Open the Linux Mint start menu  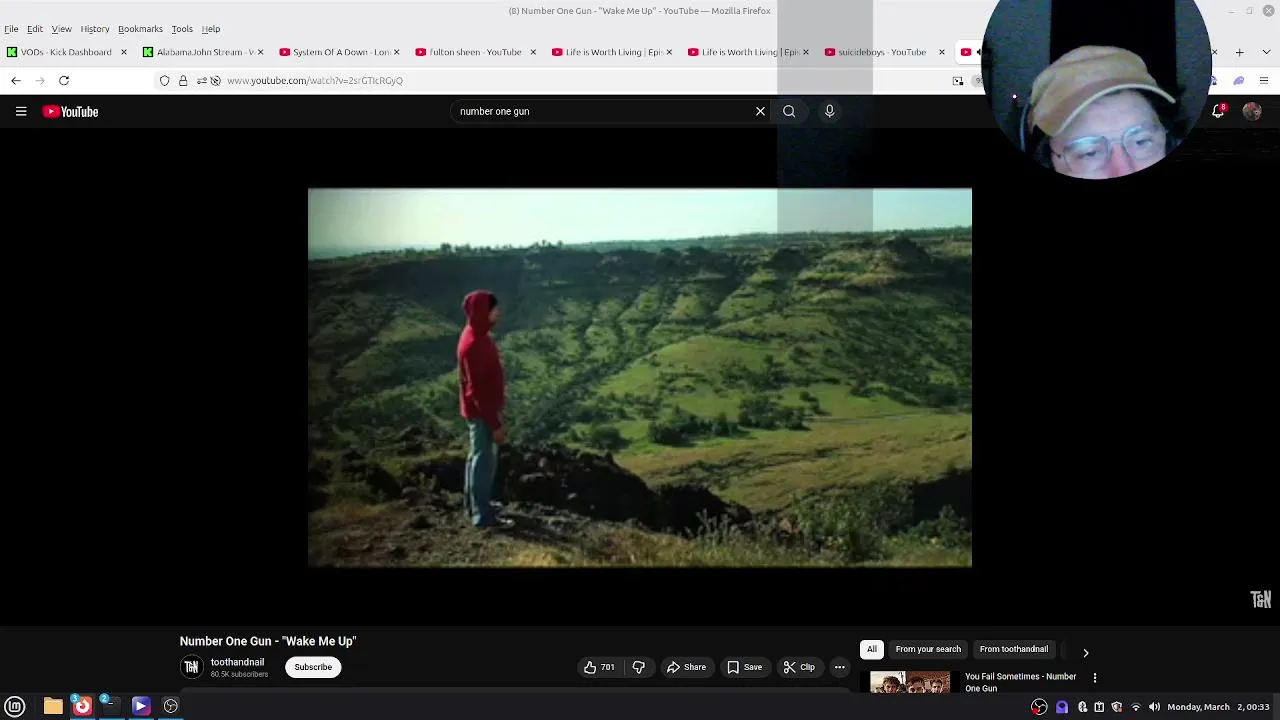[15, 706]
